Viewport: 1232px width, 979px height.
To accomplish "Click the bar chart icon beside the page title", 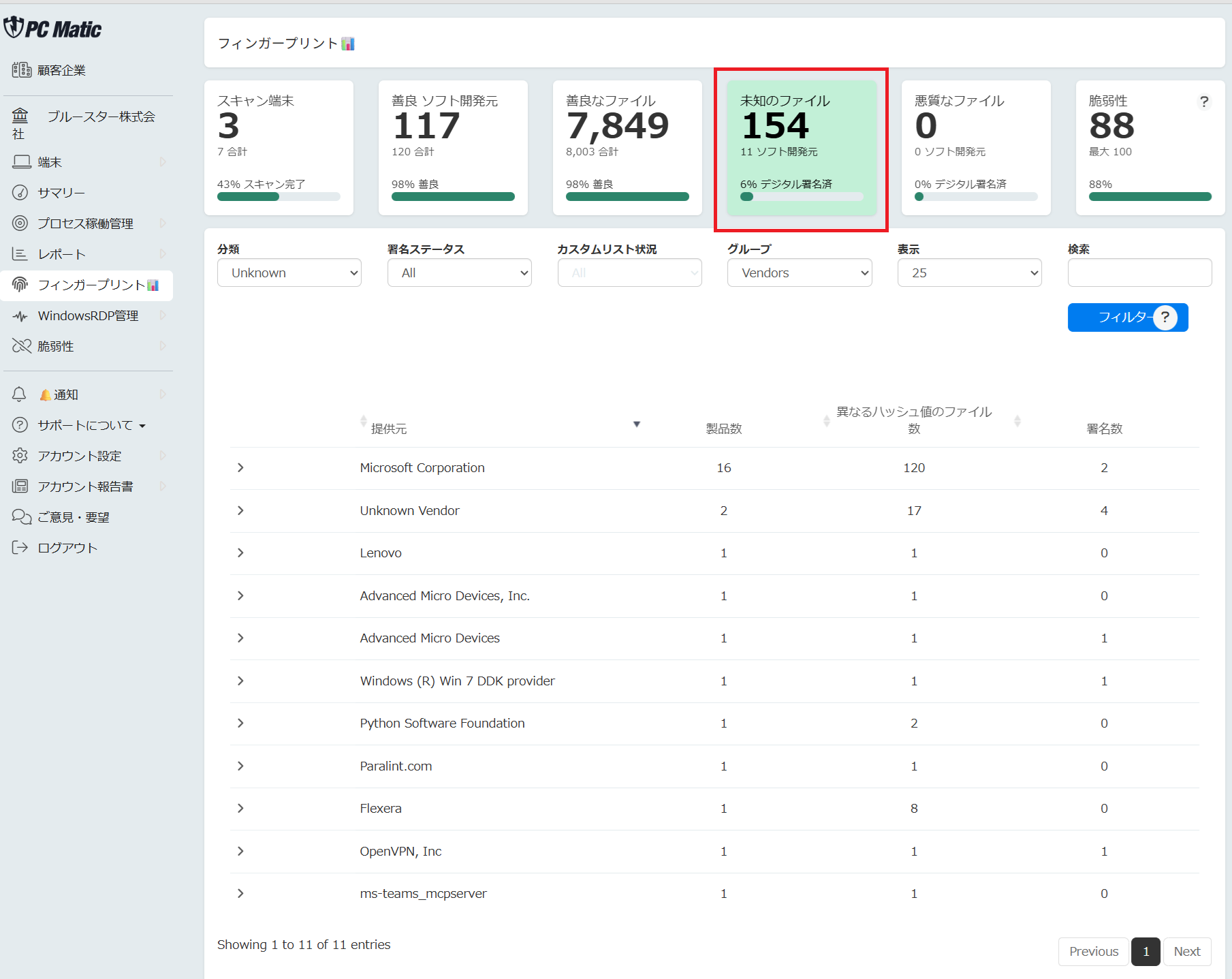I will [348, 44].
